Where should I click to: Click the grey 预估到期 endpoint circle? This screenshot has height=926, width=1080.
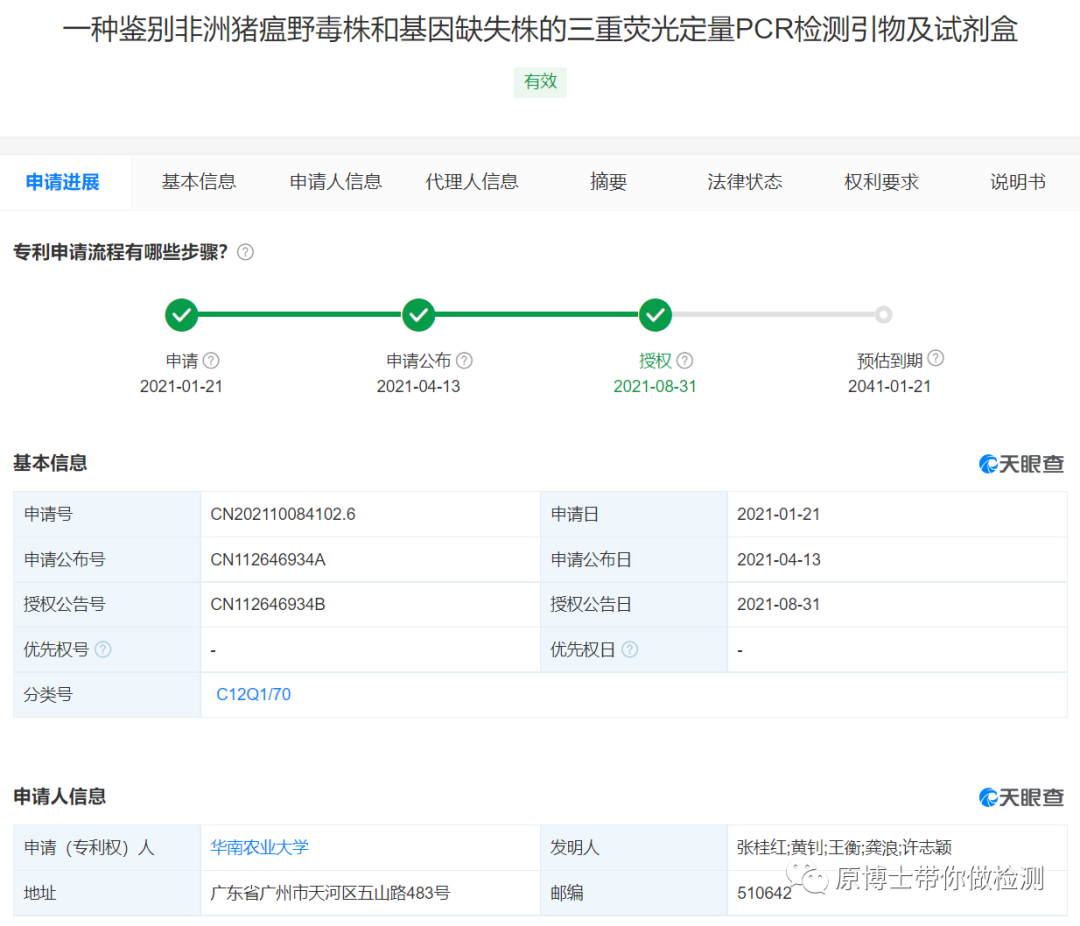click(883, 315)
